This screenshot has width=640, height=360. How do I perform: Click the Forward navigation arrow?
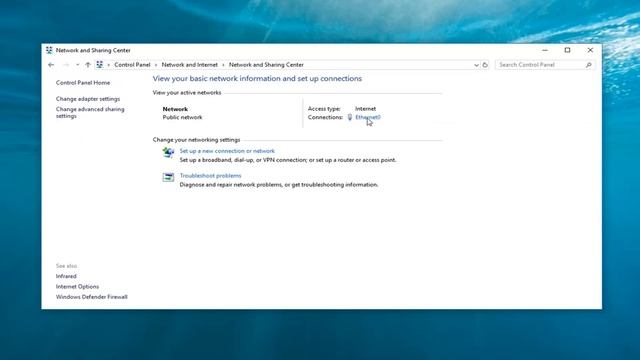[66, 65]
